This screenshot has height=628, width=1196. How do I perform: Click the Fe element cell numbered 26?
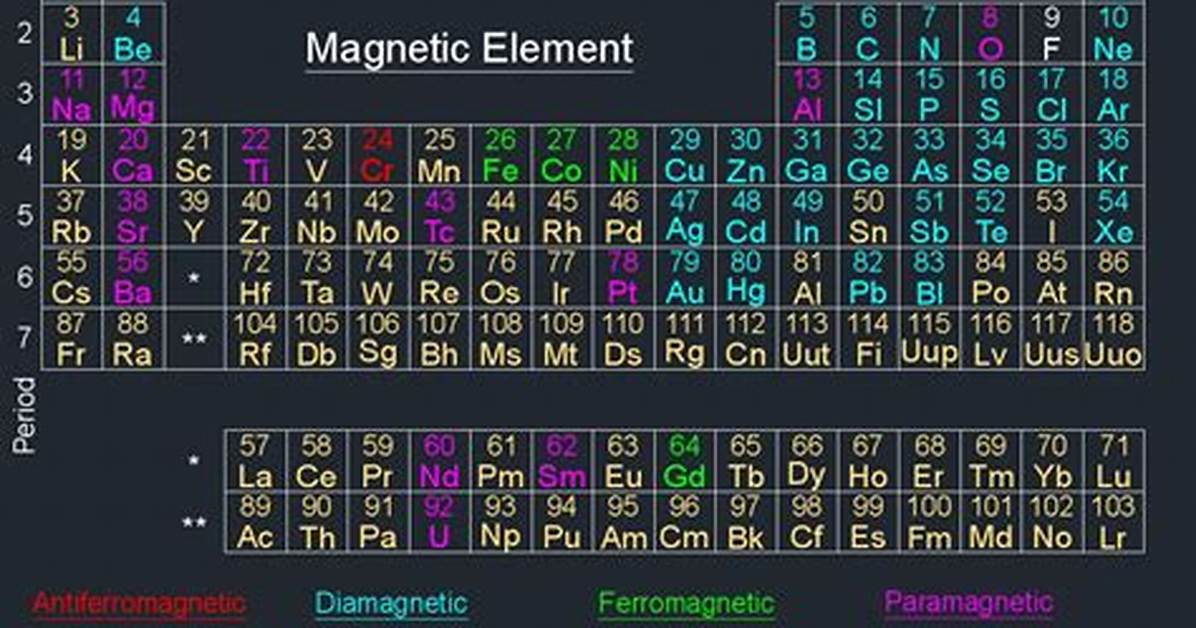pos(501,156)
